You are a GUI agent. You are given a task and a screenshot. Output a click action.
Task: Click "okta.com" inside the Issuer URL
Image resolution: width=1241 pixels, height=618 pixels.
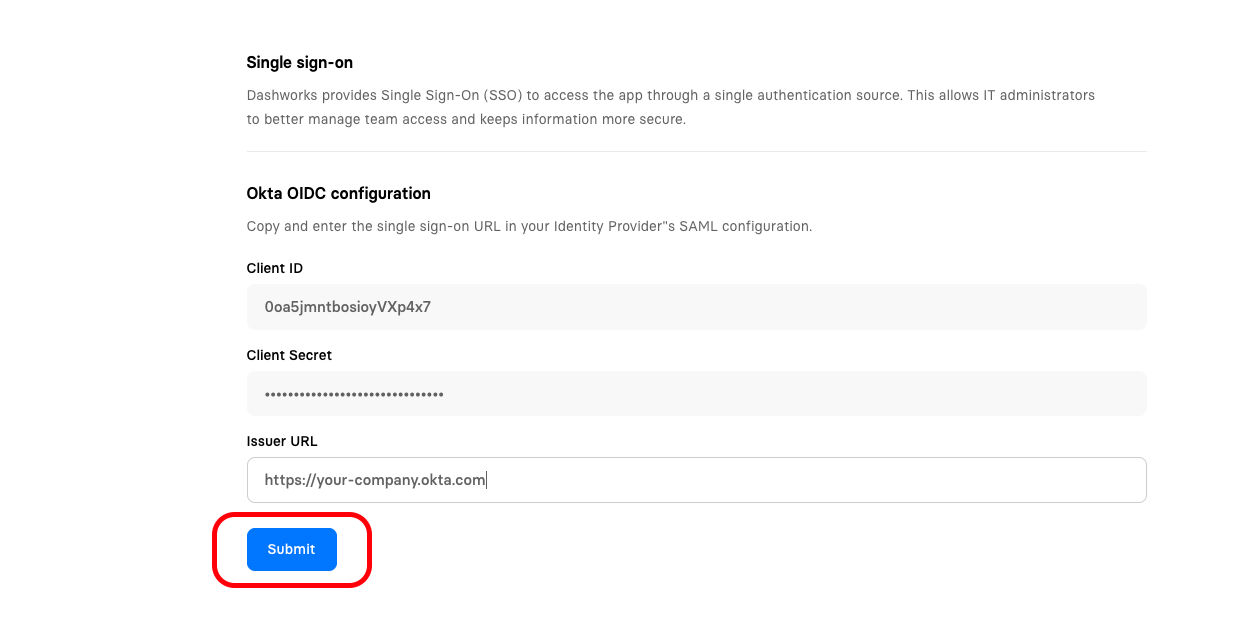[x=457, y=480]
